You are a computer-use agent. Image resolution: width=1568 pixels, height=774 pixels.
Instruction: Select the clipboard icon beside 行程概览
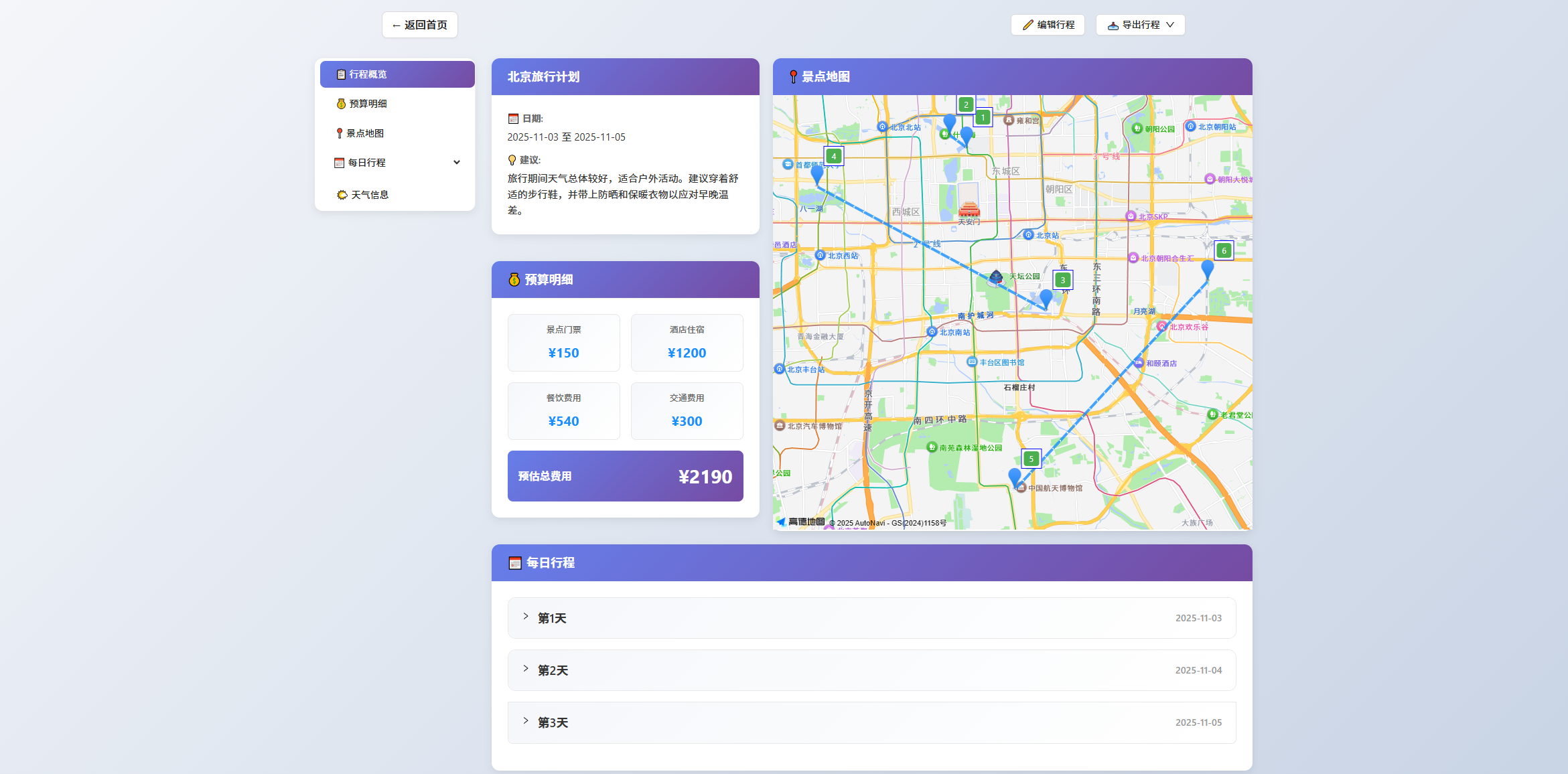click(340, 74)
